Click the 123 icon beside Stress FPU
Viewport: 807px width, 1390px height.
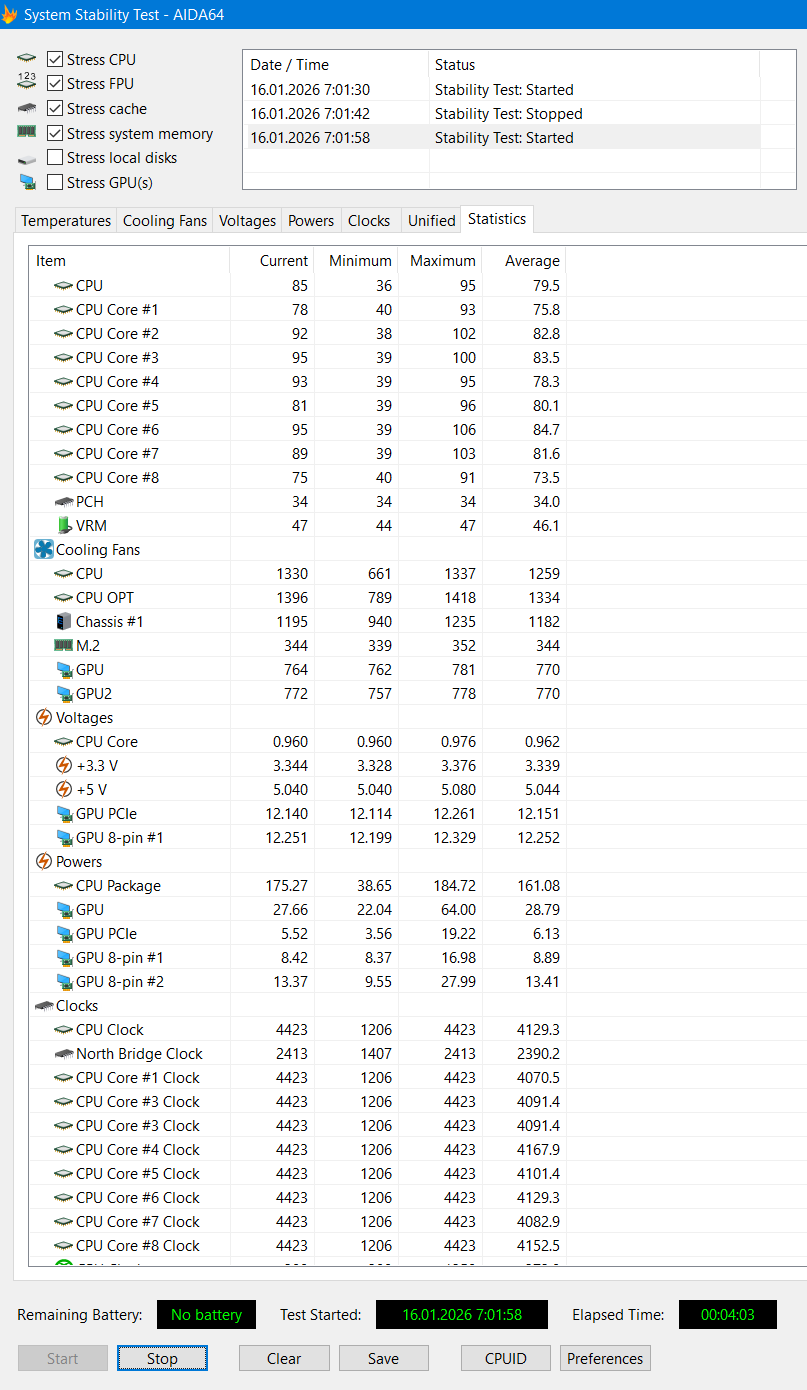coord(27,84)
